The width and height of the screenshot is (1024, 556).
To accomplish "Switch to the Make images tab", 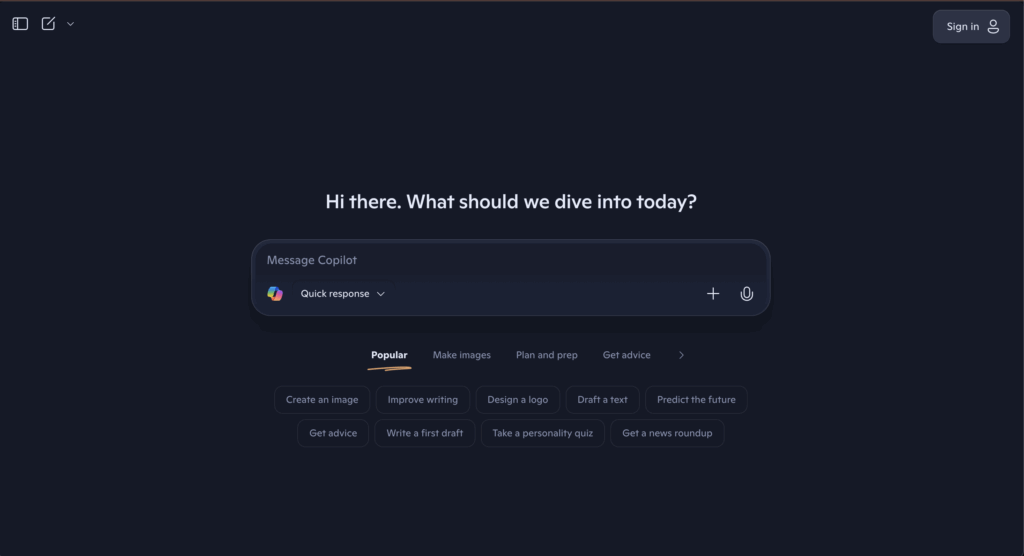I will tap(461, 355).
